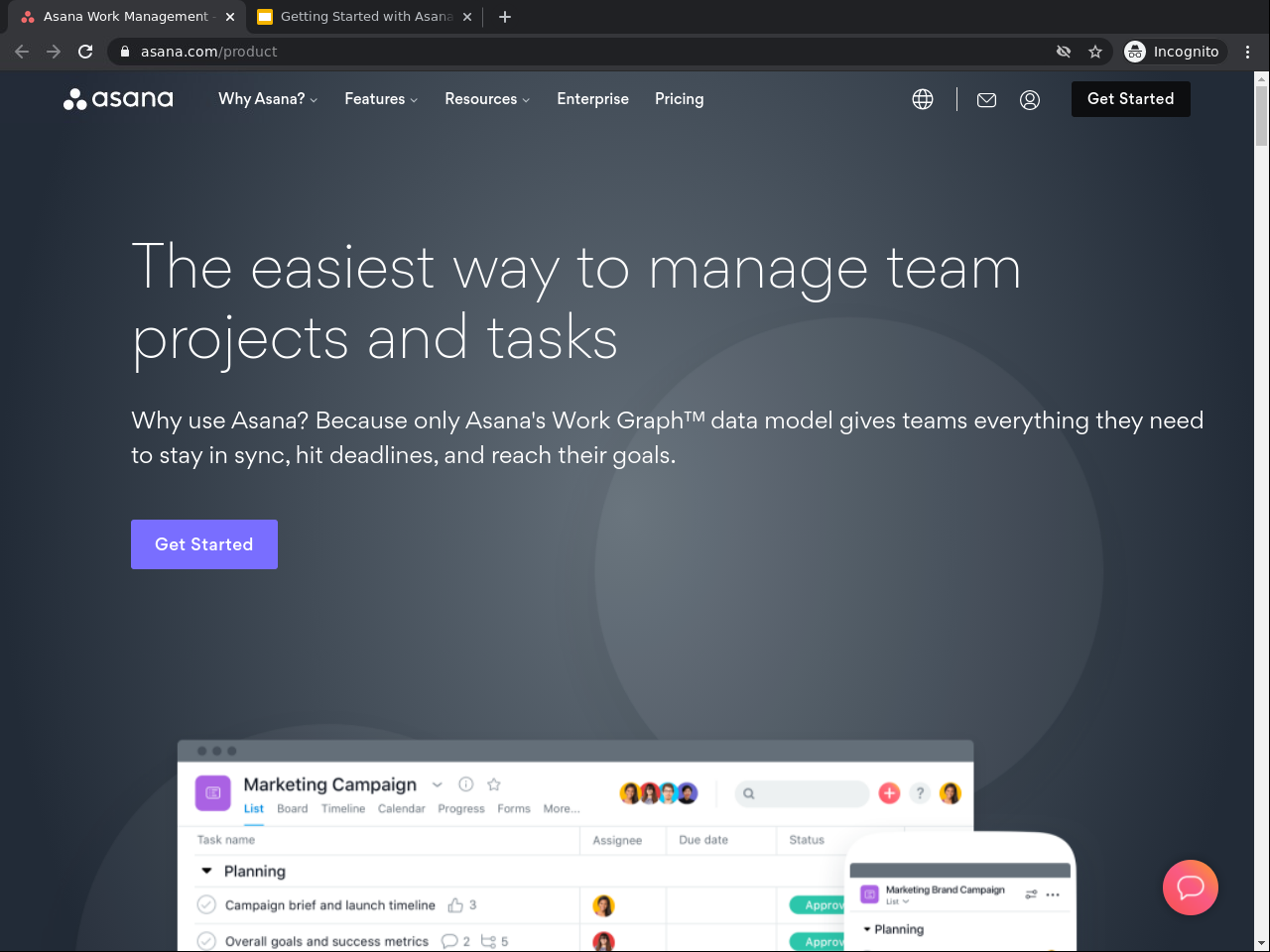Click the comment icon showing 2
Viewport: 1270px width, 952px height.
(449, 941)
